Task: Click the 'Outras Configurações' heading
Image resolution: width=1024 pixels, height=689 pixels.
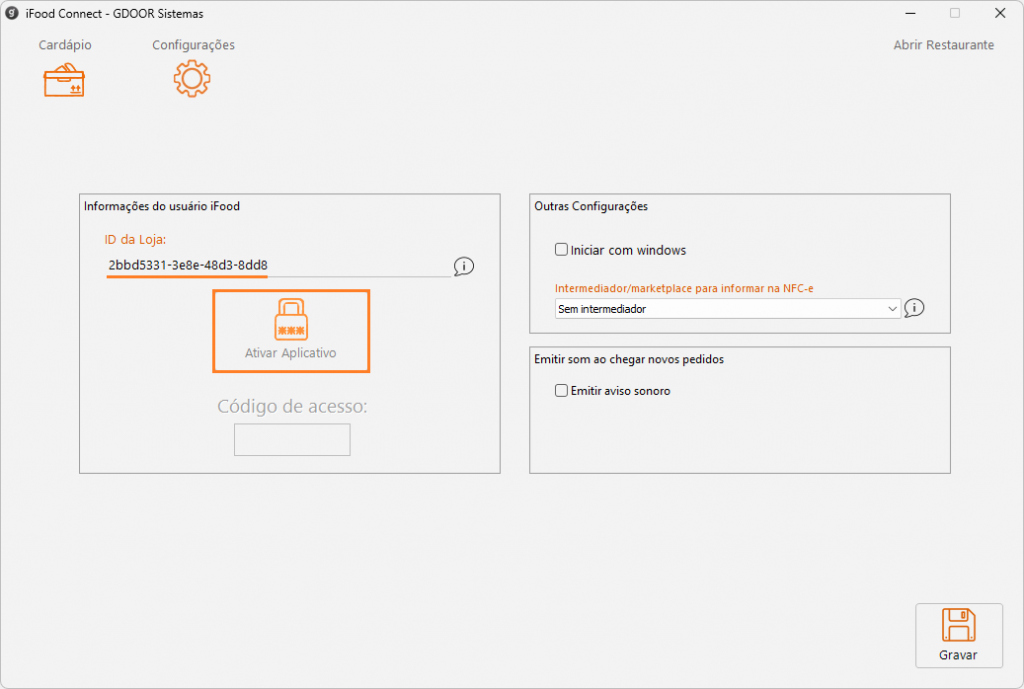Action: (x=591, y=206)
